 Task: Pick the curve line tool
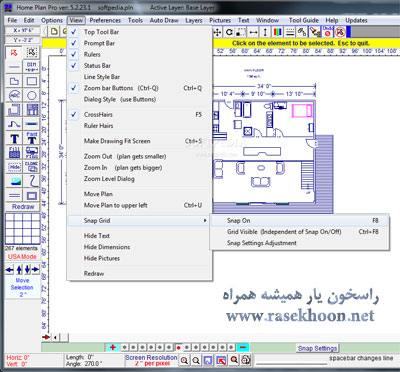tap(14, 124)
